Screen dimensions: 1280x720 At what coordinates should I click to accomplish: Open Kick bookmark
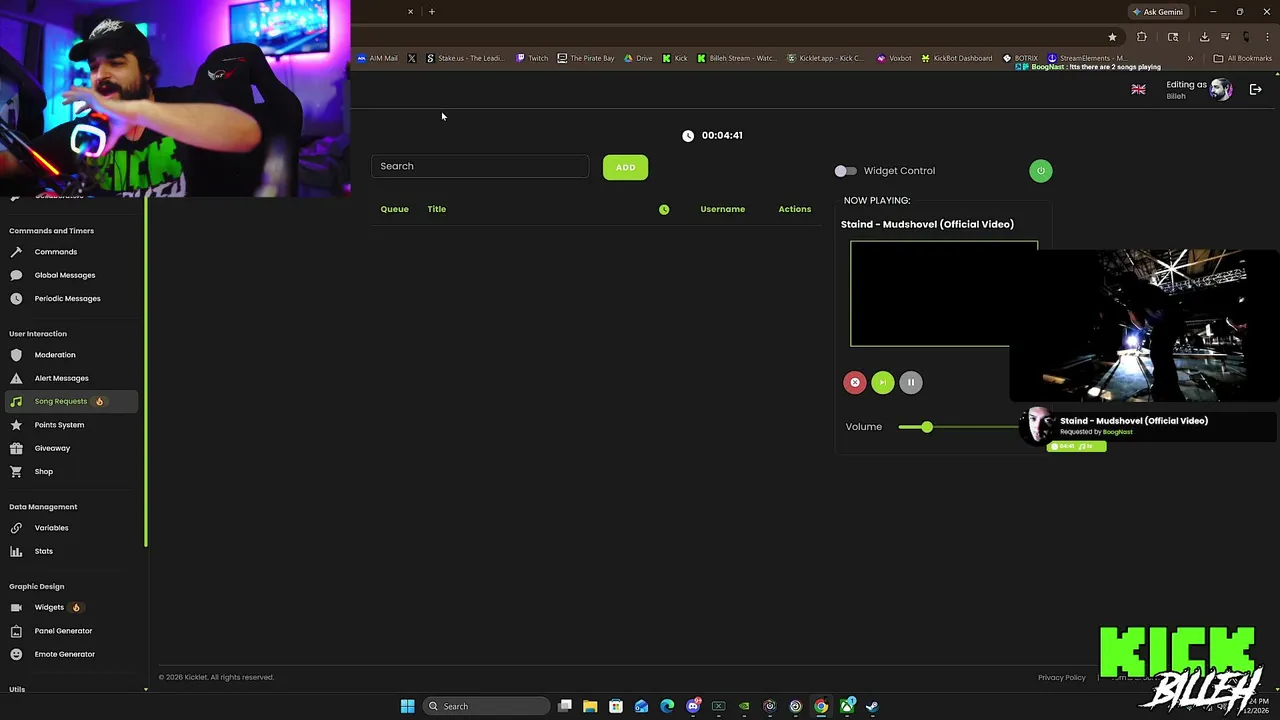[x=675, y=58]
